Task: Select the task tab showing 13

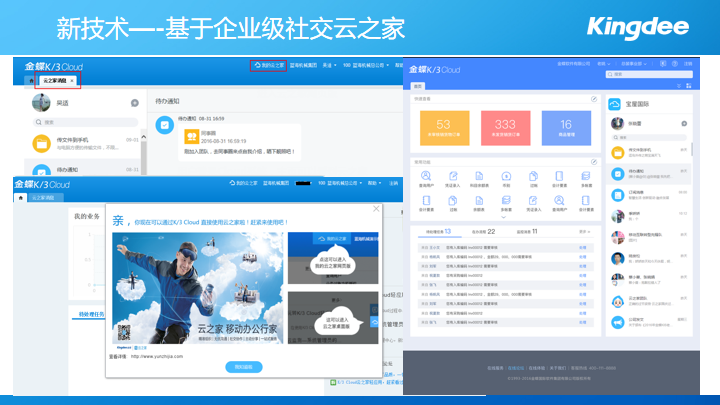Action: pos(439,231)
